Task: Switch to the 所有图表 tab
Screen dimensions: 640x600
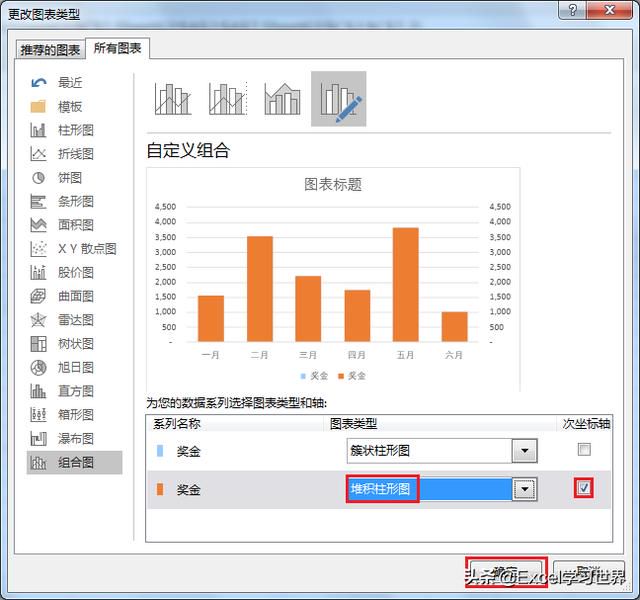Action: 118,49
